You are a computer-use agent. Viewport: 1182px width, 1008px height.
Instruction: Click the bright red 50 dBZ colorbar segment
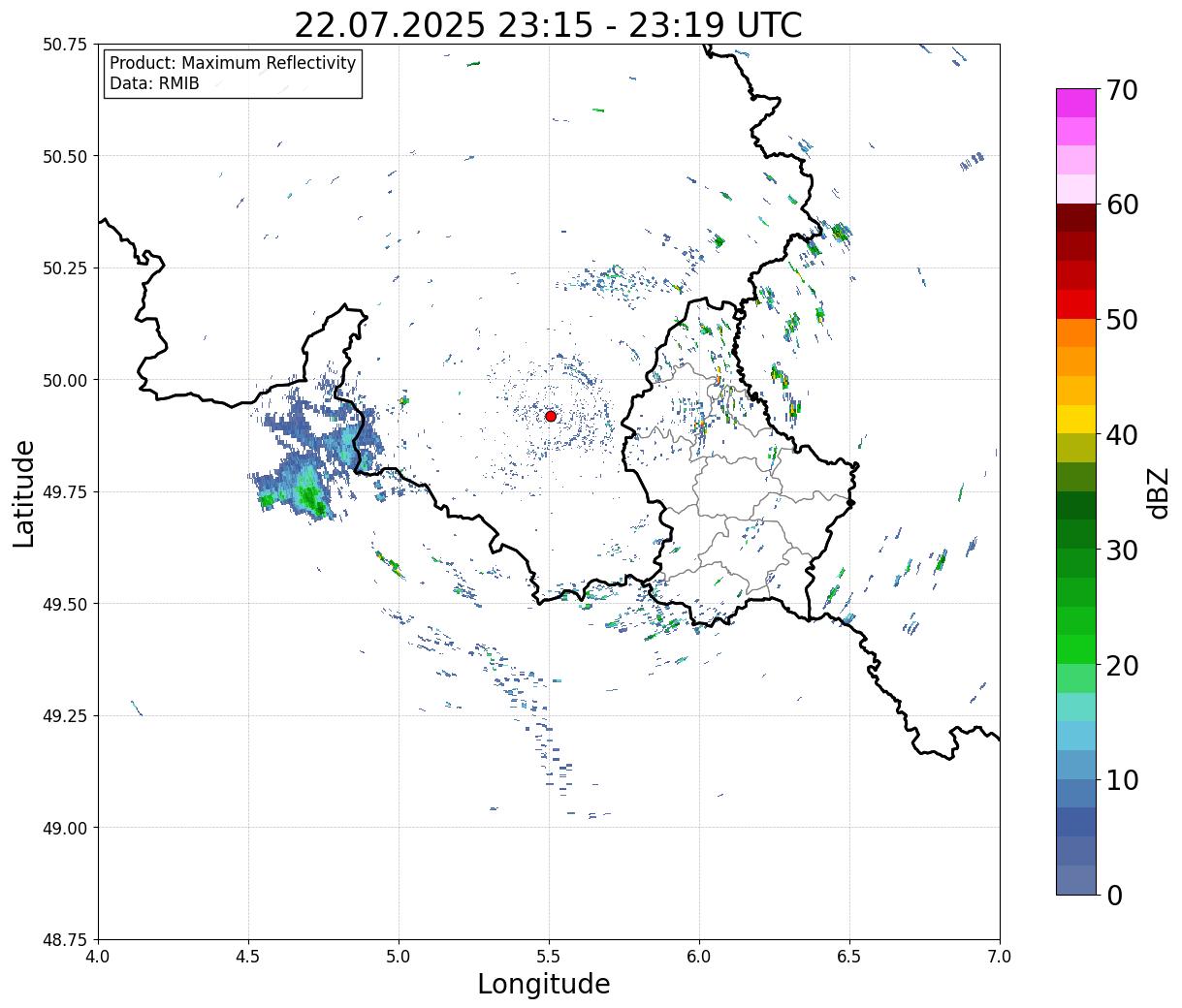(1076, 304)
